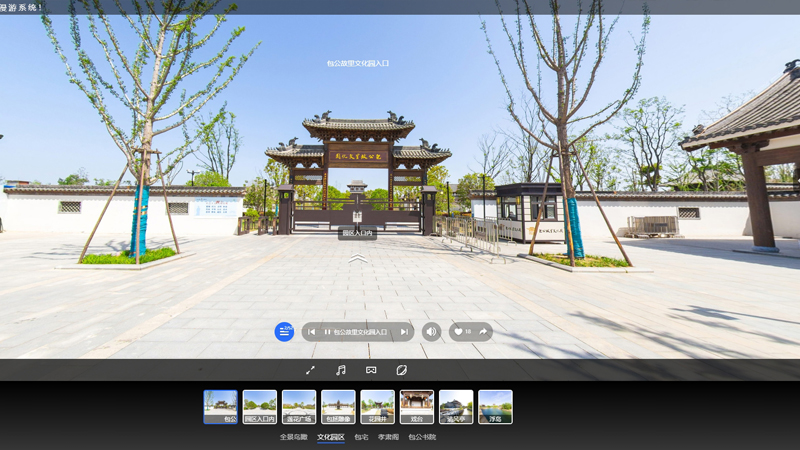Switch to the 包公书院 category tab

pos(422,437)
